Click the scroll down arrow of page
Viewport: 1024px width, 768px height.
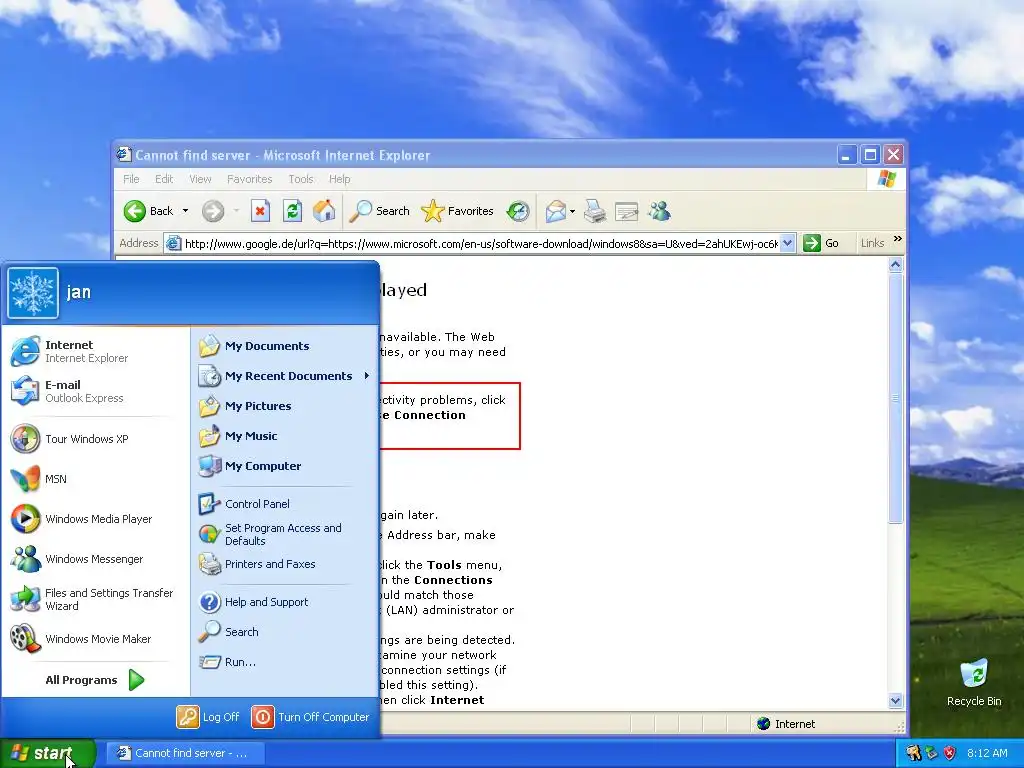tap(896, 701)
